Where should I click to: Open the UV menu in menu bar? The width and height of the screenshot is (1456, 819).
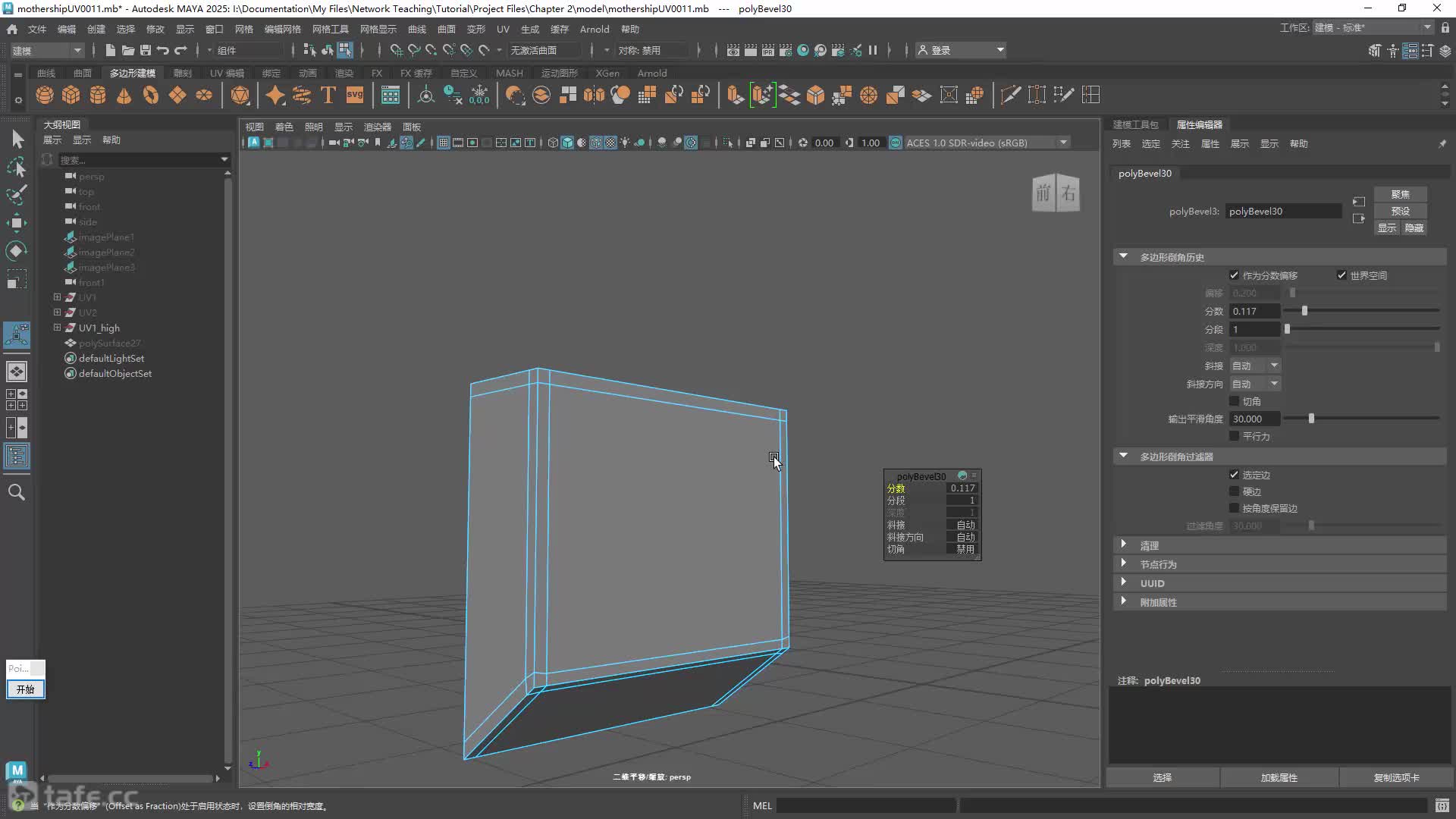503,29
